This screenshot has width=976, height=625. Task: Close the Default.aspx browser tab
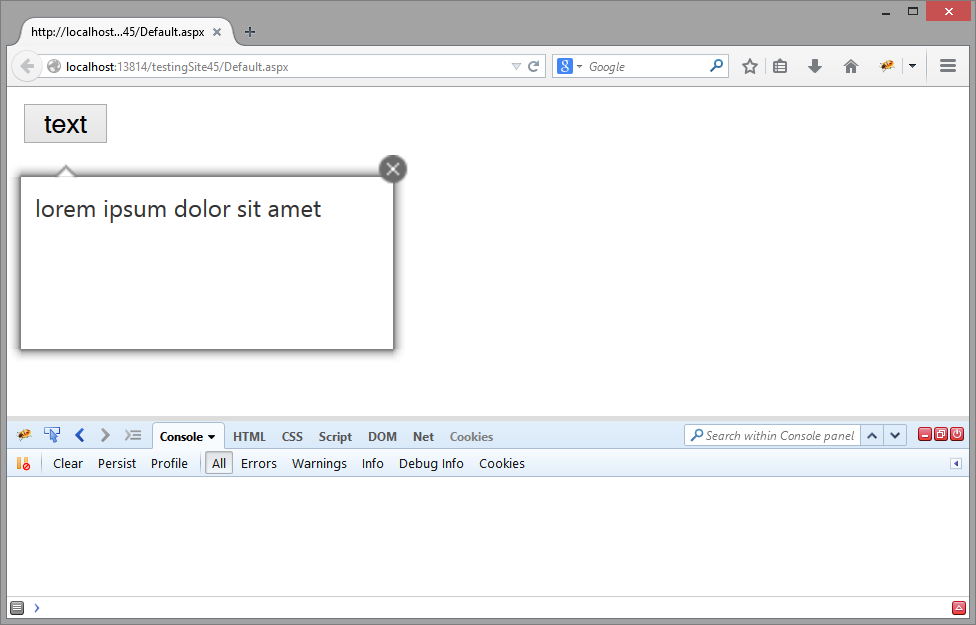coord(217,32)
